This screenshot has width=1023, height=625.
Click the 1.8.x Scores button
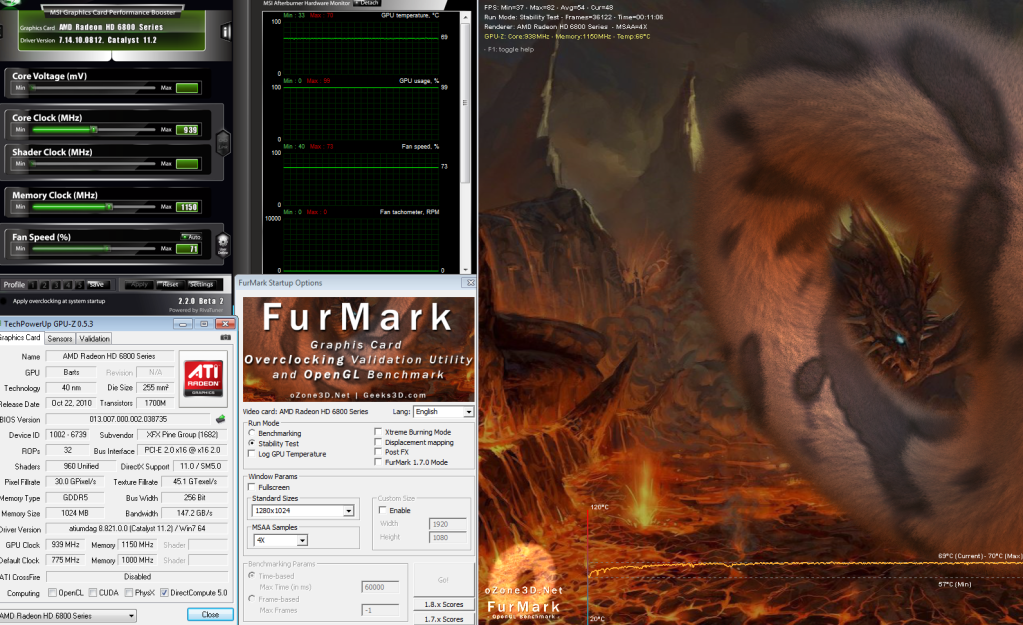443,605
